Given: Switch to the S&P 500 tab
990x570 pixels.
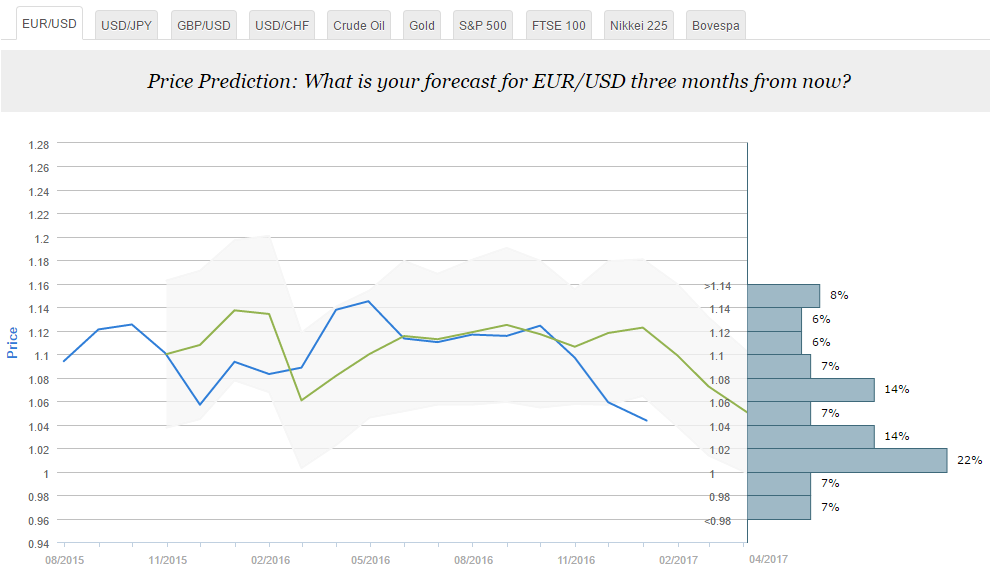Looking at the screenshot, I should [x=482, y=25].
